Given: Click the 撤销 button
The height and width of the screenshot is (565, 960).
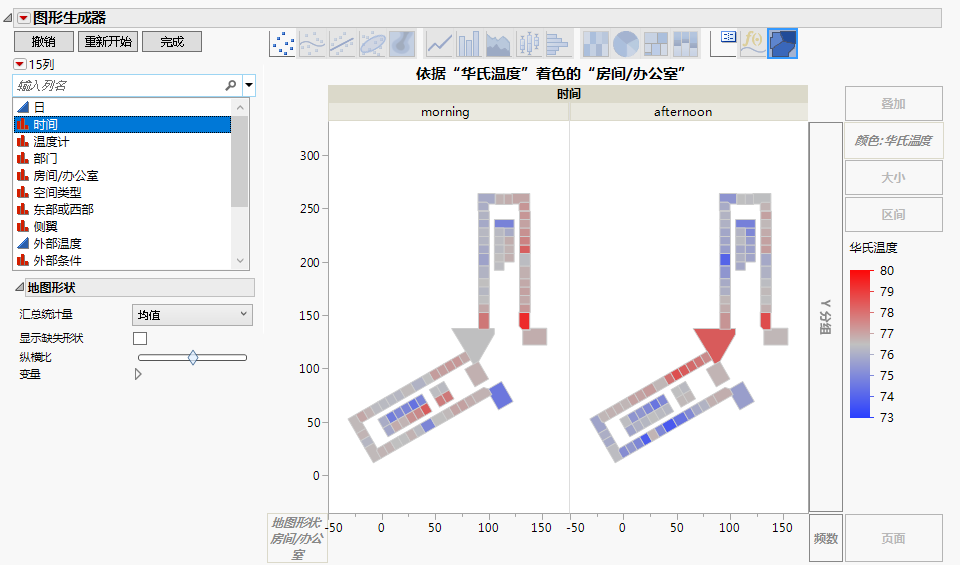Looking at the screenshot, I should pyautogui.click(x=44, y=42).
